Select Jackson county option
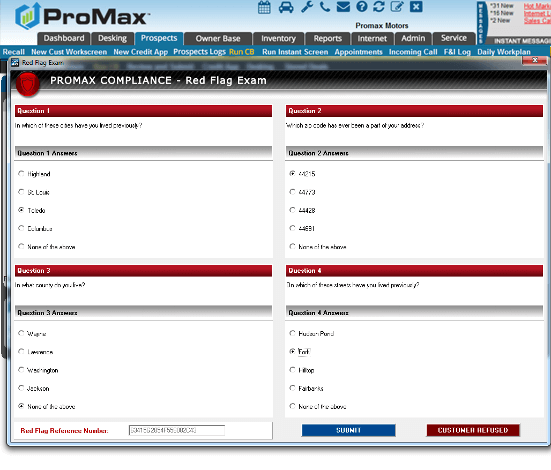The width and height of the screenshot is (551, 470). coord(21,388)
